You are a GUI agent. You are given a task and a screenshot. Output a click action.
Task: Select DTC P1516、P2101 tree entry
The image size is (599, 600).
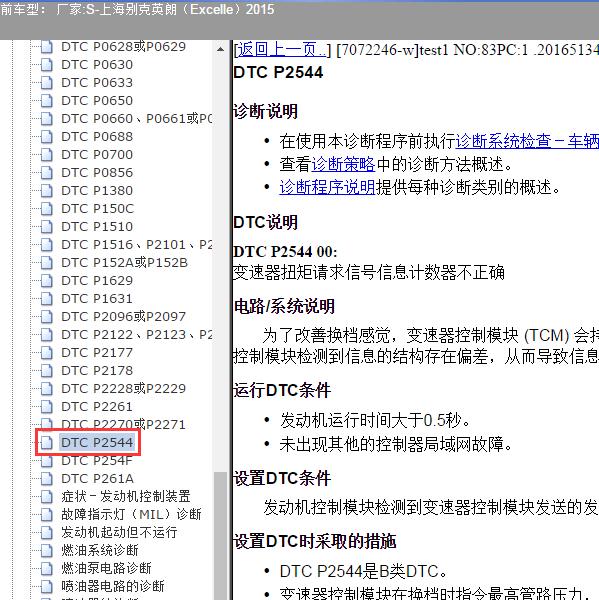[x=137, y=245]
